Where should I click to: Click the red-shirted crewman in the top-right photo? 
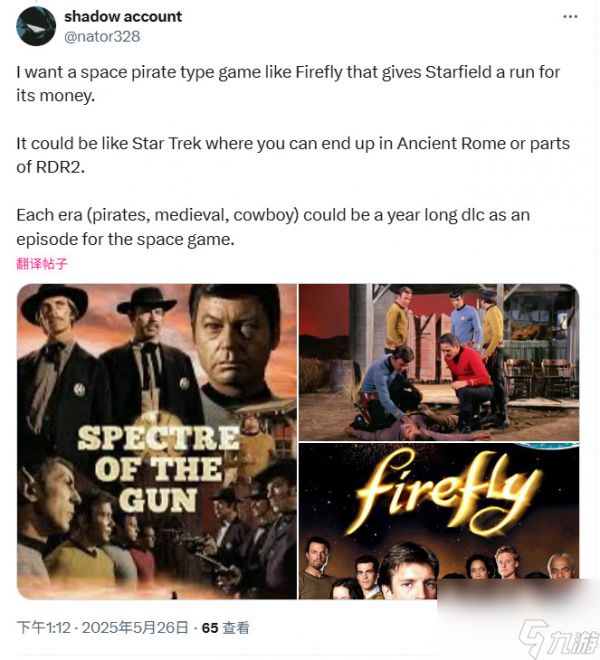point(465,375)
